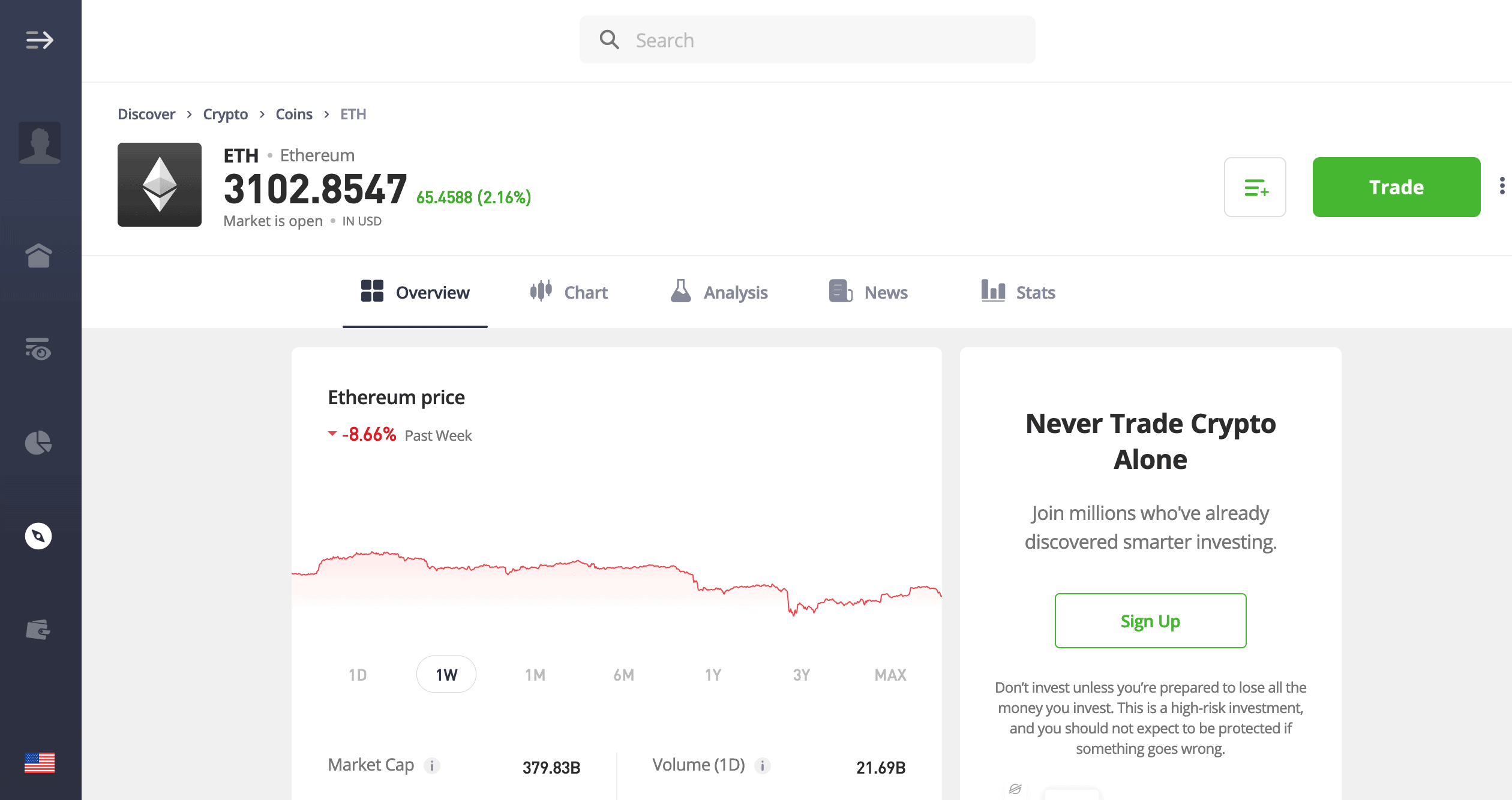Show Market Cap info tooltip icon
Image resolution: width=1512 pixels, height=800 pixels.
(432, 766)
